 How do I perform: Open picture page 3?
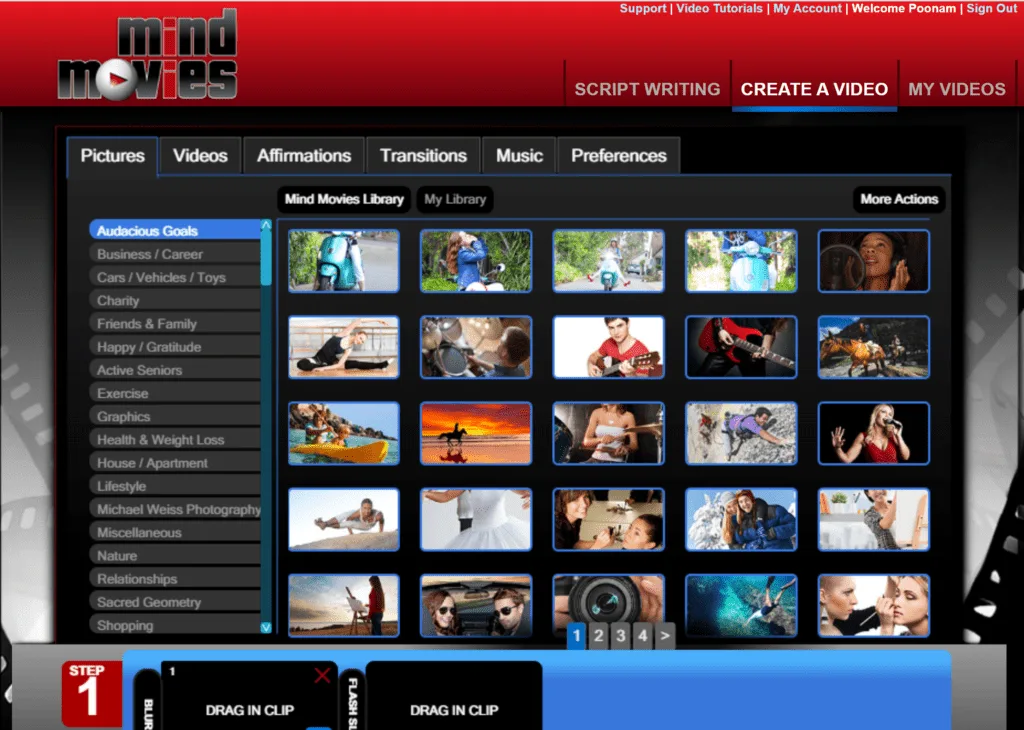pos(621,635)
